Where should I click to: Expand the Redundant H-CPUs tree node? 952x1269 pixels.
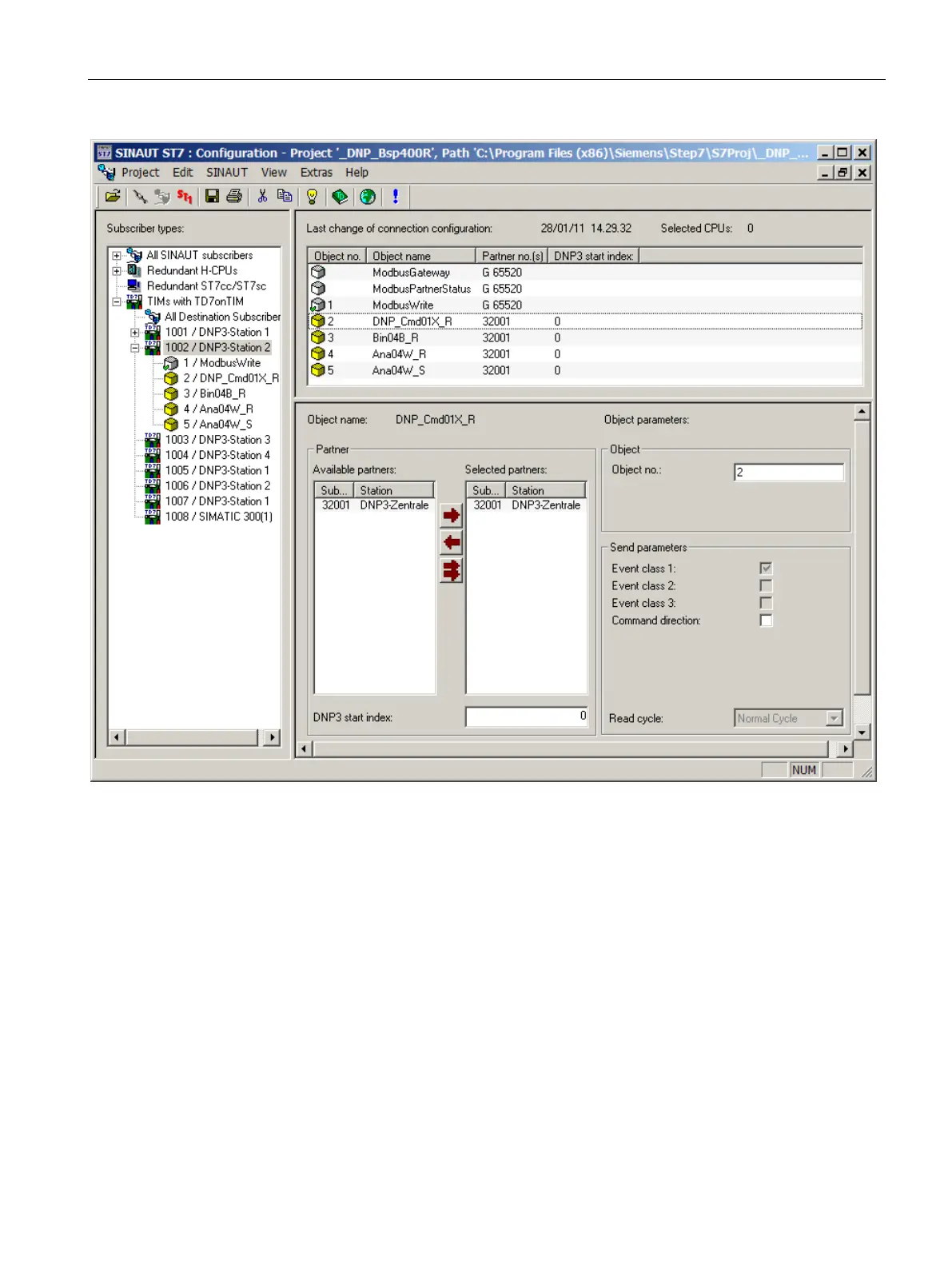[x=117, y=271]
